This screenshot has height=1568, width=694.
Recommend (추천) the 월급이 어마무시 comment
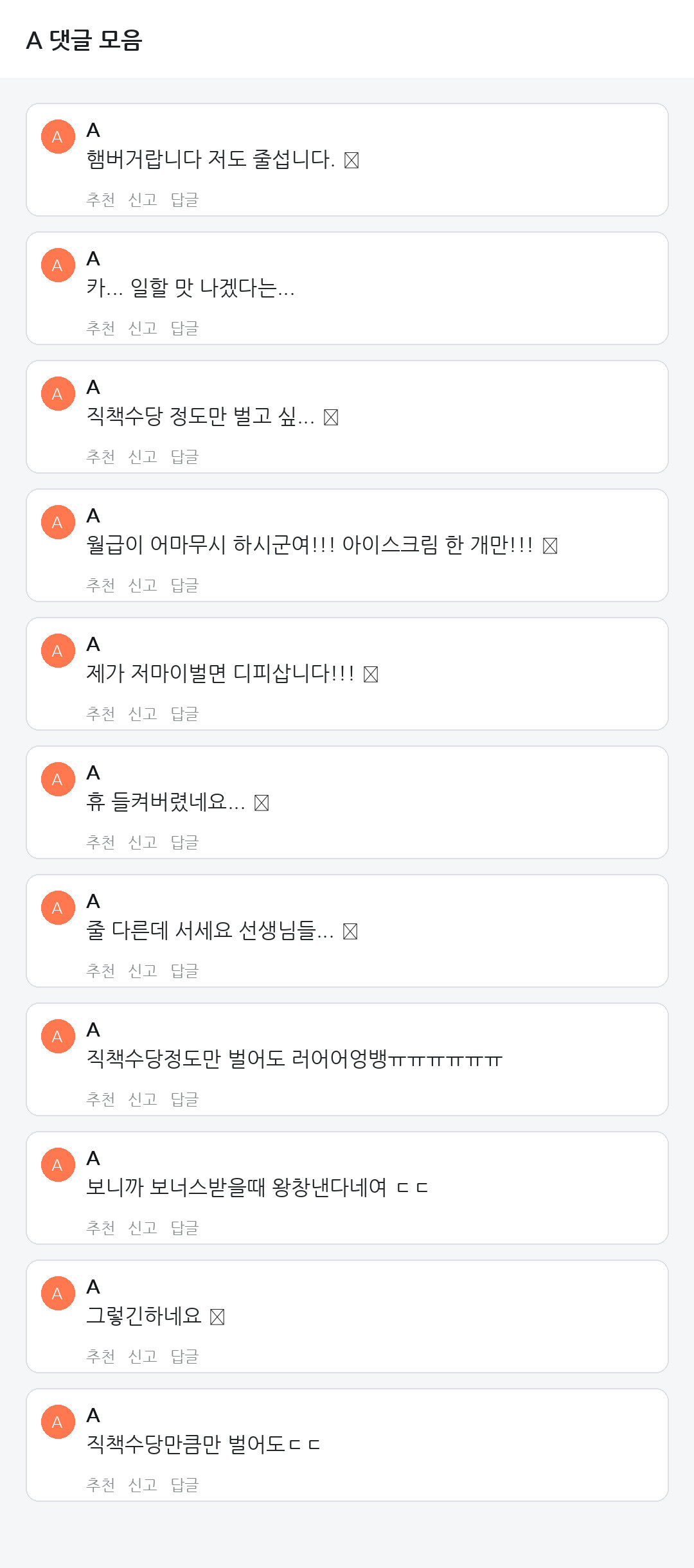[101, 585]
